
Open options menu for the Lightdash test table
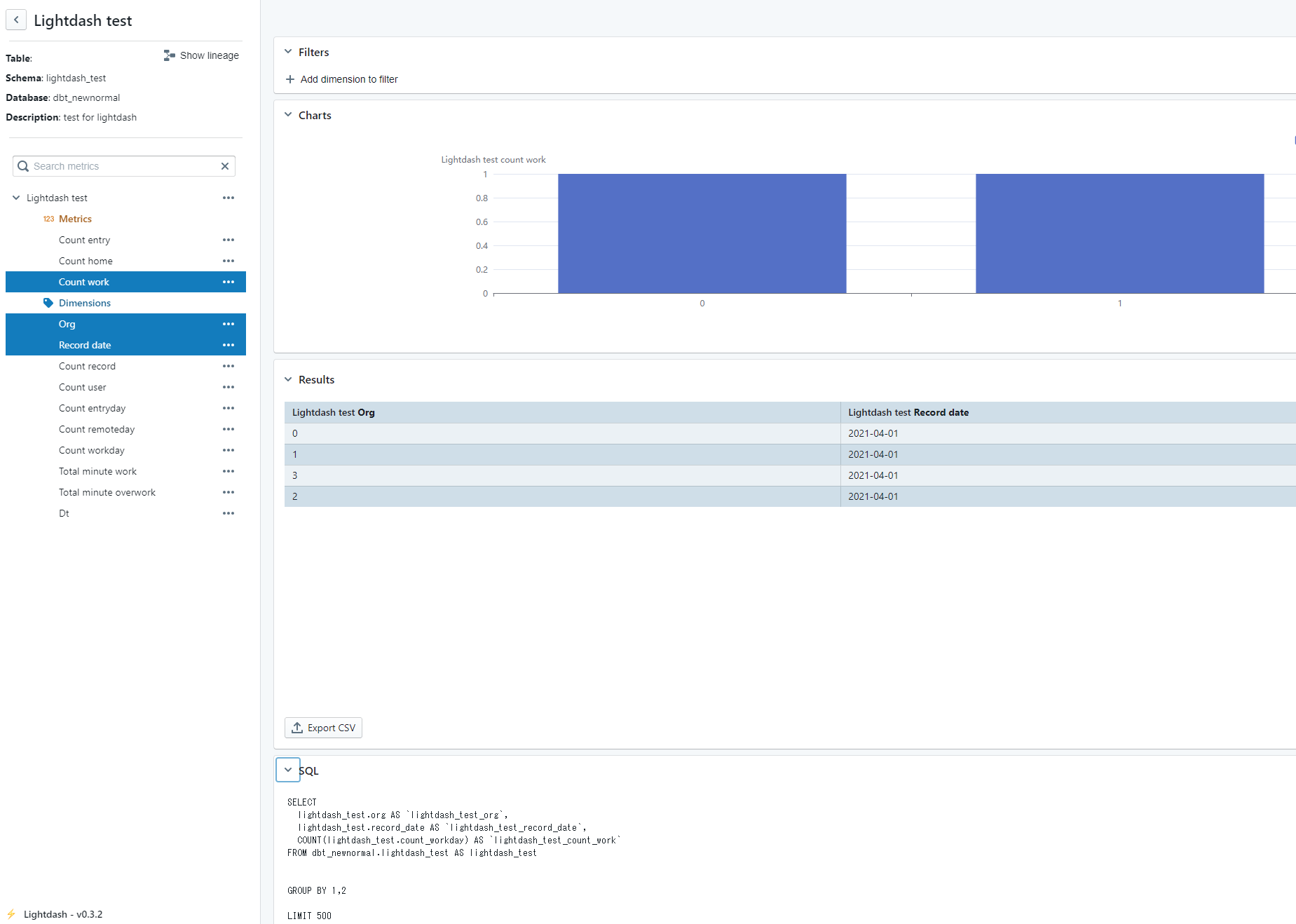coord(228,198)
